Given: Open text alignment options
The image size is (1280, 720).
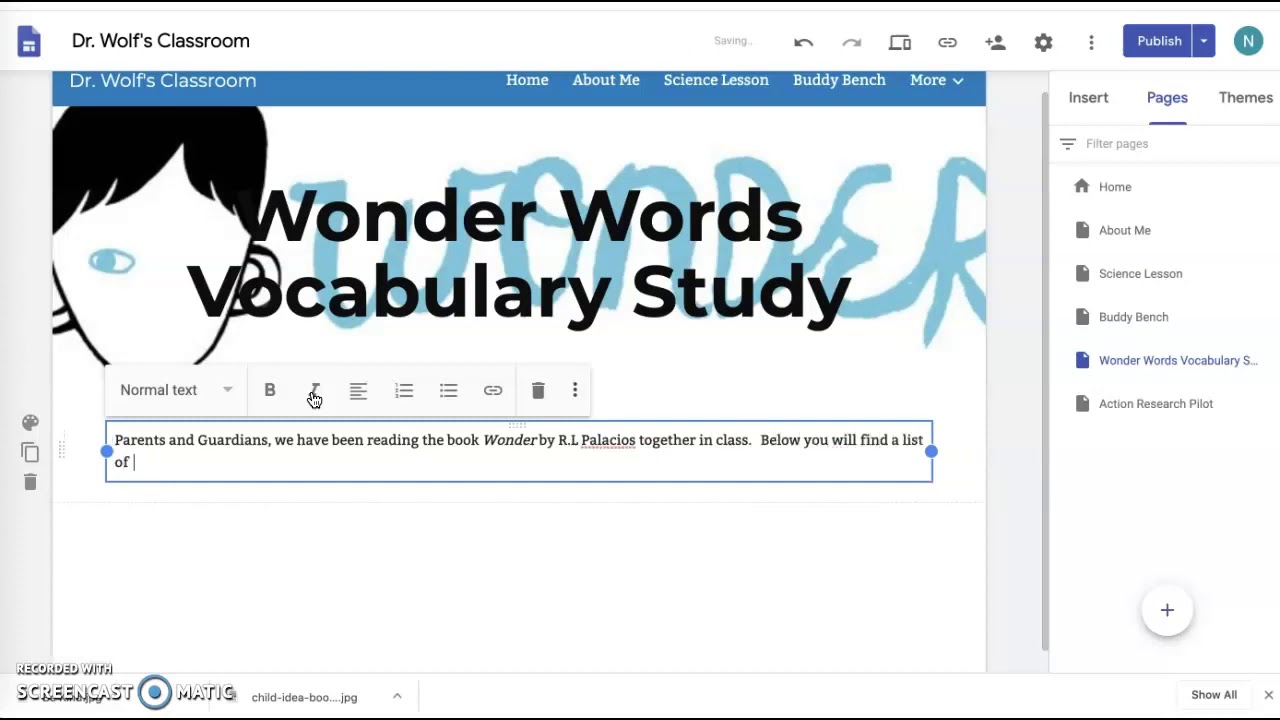Looking at the screenshot, I should click(x=358, y=390).
